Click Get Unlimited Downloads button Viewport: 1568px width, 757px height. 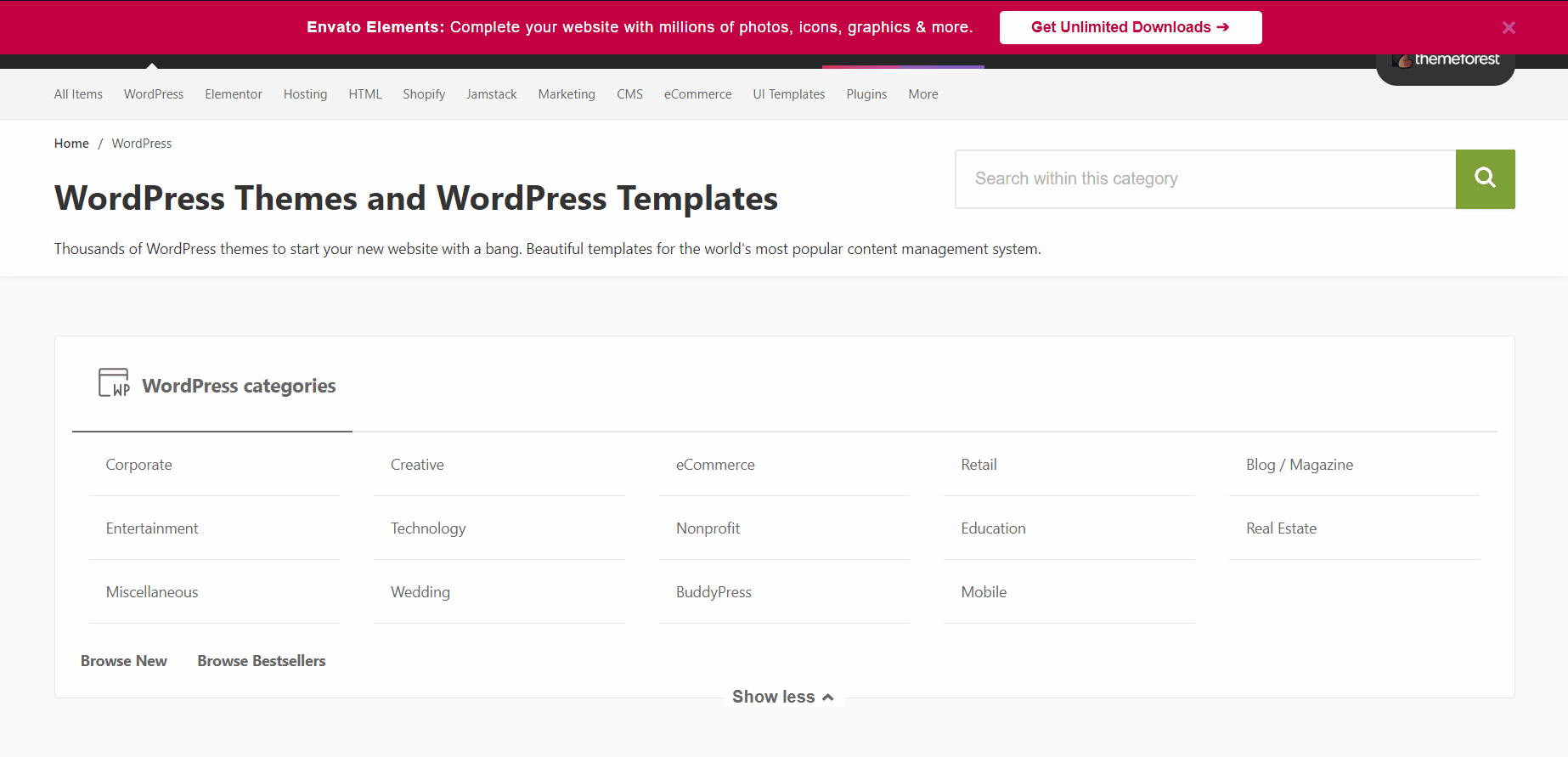[1130, 27]
